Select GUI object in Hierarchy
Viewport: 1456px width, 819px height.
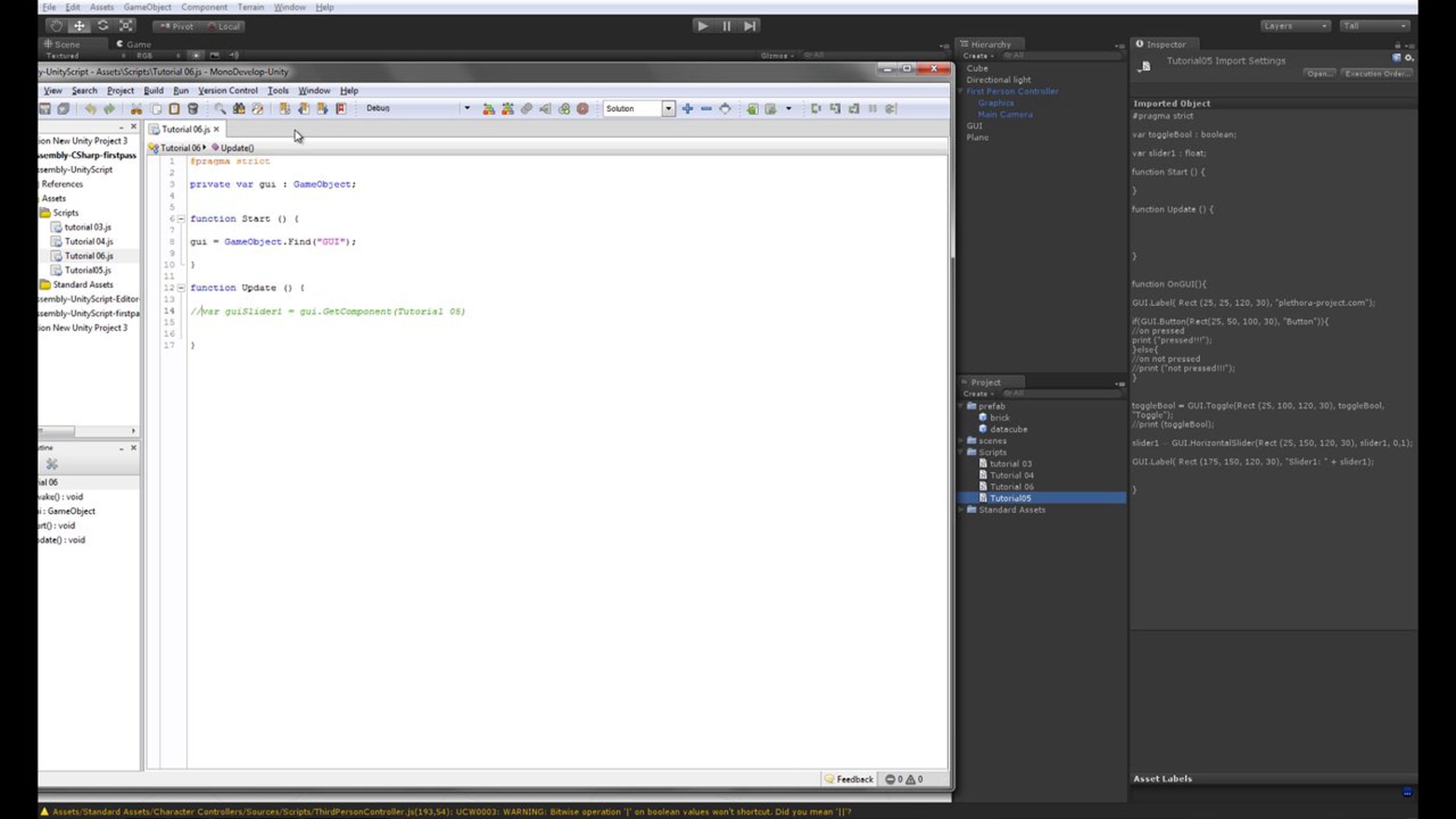tap(974, 126)
